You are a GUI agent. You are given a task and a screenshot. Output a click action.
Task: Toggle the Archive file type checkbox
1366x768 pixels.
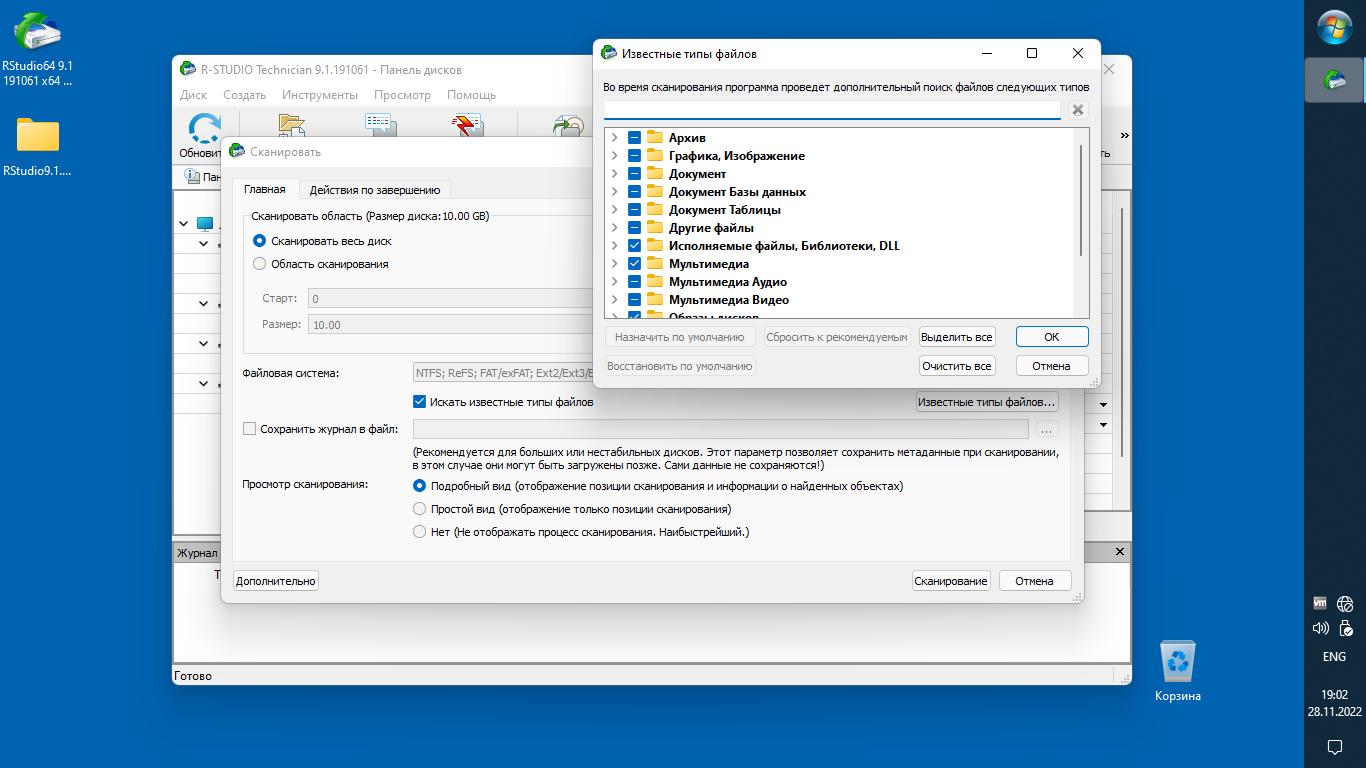click(635, 138)
